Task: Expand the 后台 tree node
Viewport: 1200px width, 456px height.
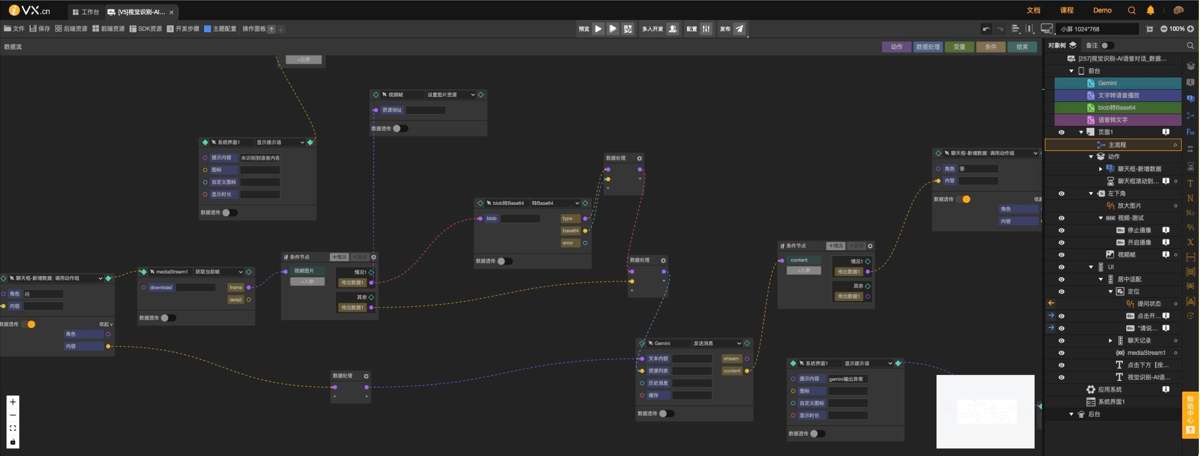Action: tap(1071, 414)
